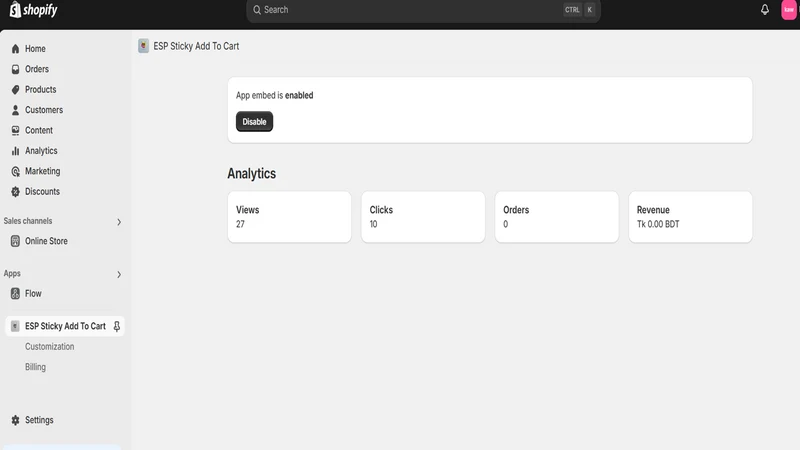The height and width of the screenshot is (450, 800).
Task: Click the Settings gear icon
Action: point(15,420)
